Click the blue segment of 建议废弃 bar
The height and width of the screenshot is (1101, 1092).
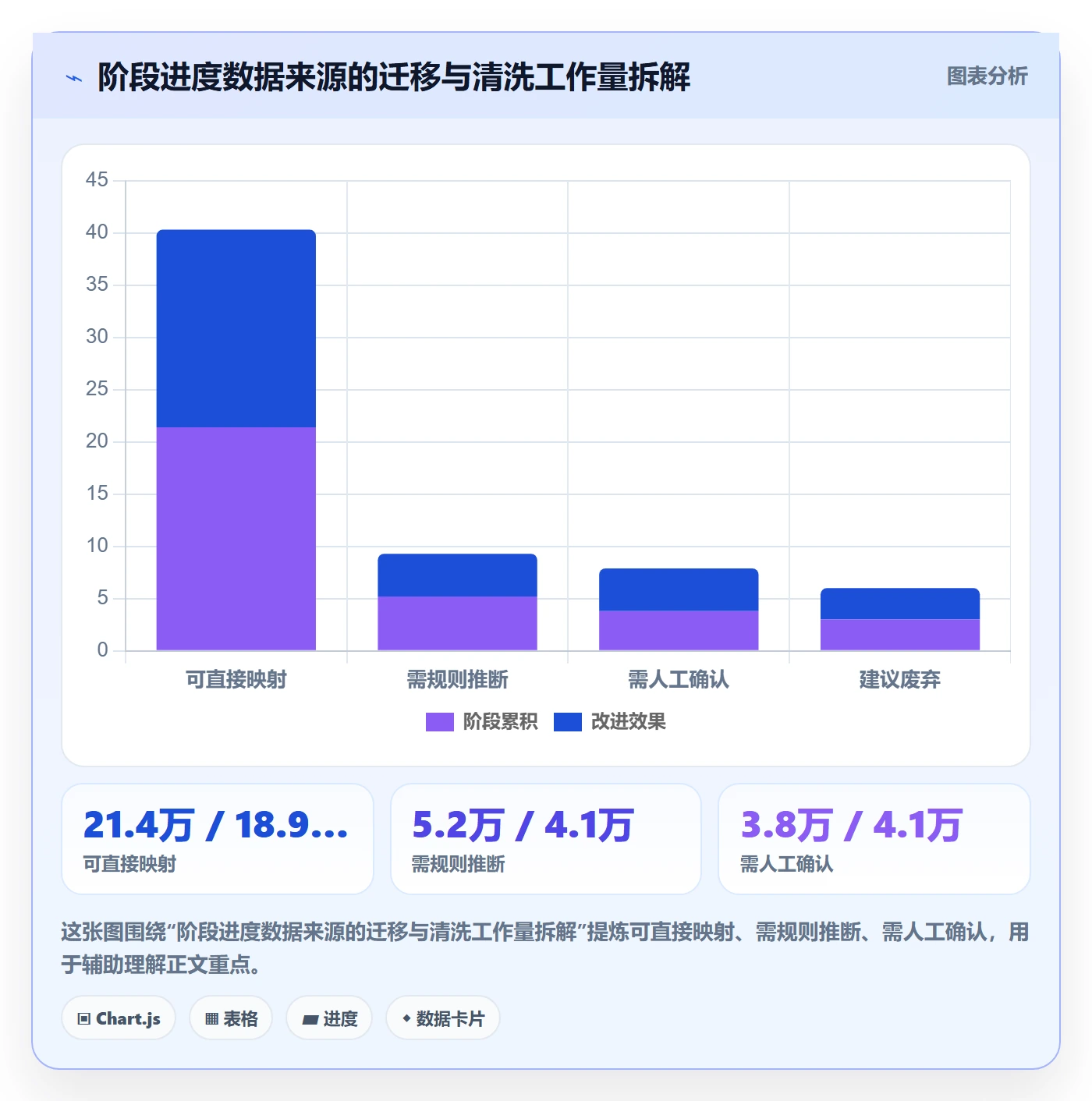900,604
